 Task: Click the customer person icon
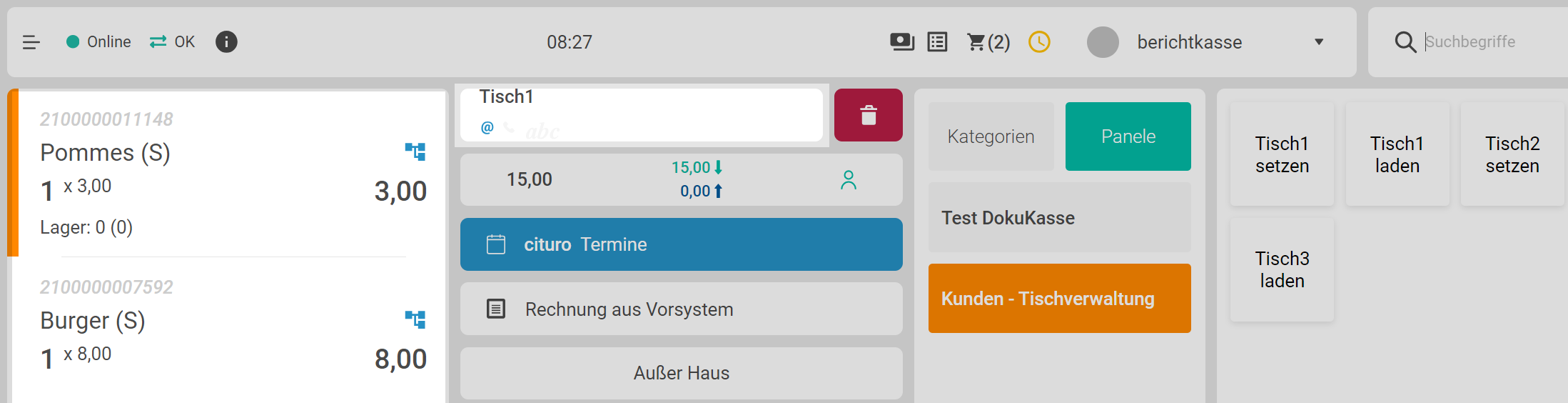coord(848,180)
